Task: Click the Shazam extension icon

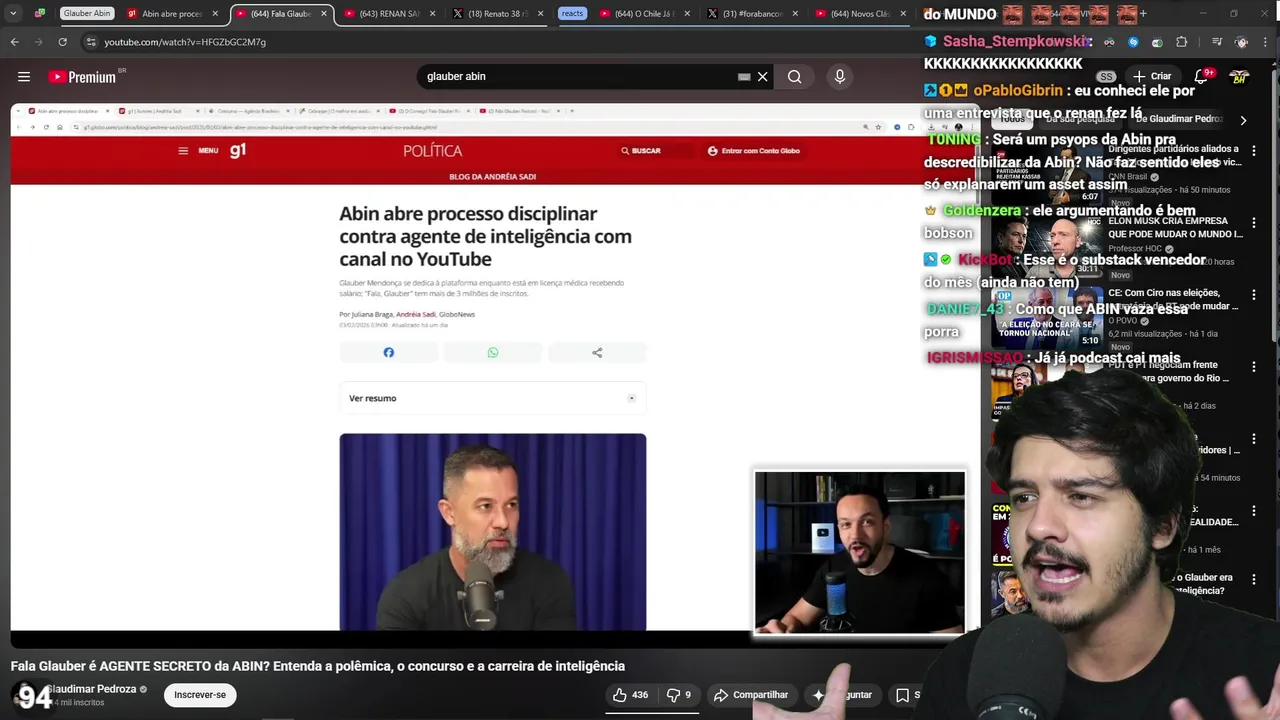Action: [x=1133, y=42]
